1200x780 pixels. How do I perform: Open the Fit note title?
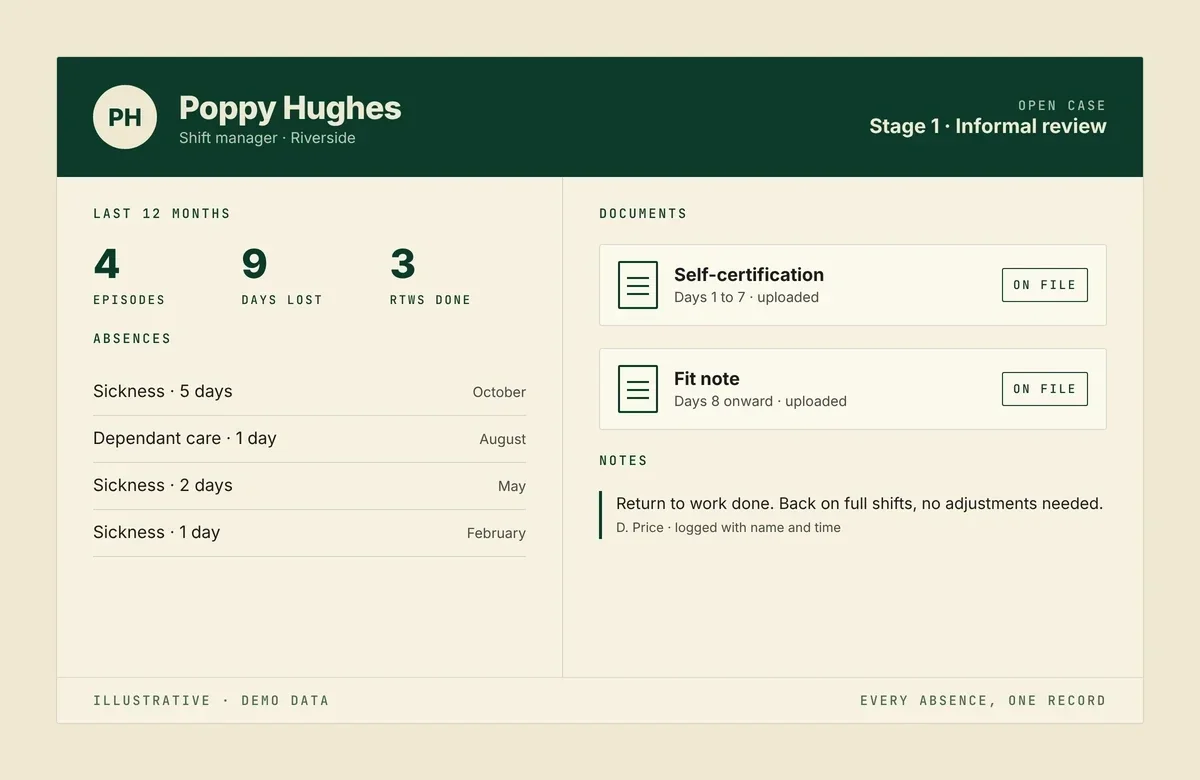707,379
